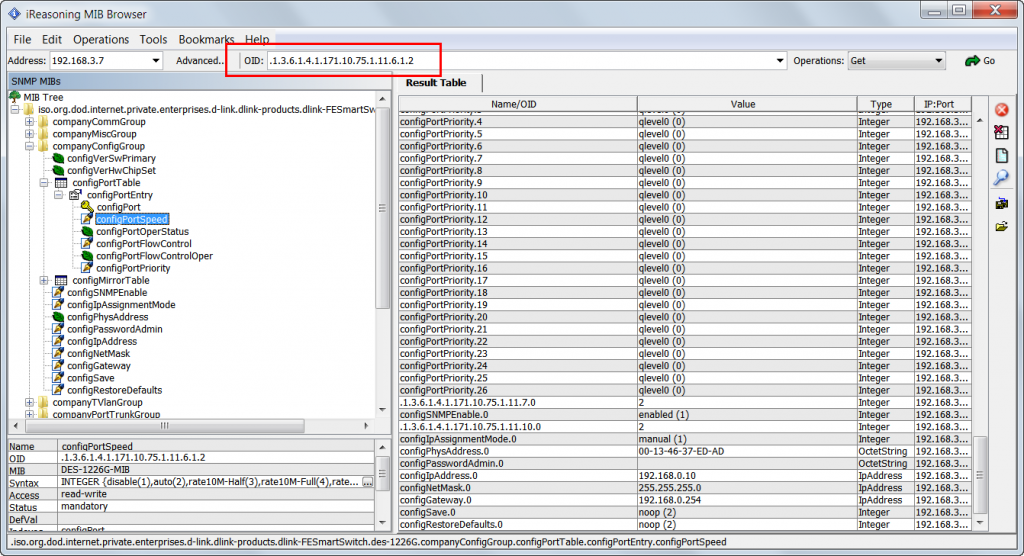
Task: Click the configPortEntry entry icon
Action: [x=75, y=195]
